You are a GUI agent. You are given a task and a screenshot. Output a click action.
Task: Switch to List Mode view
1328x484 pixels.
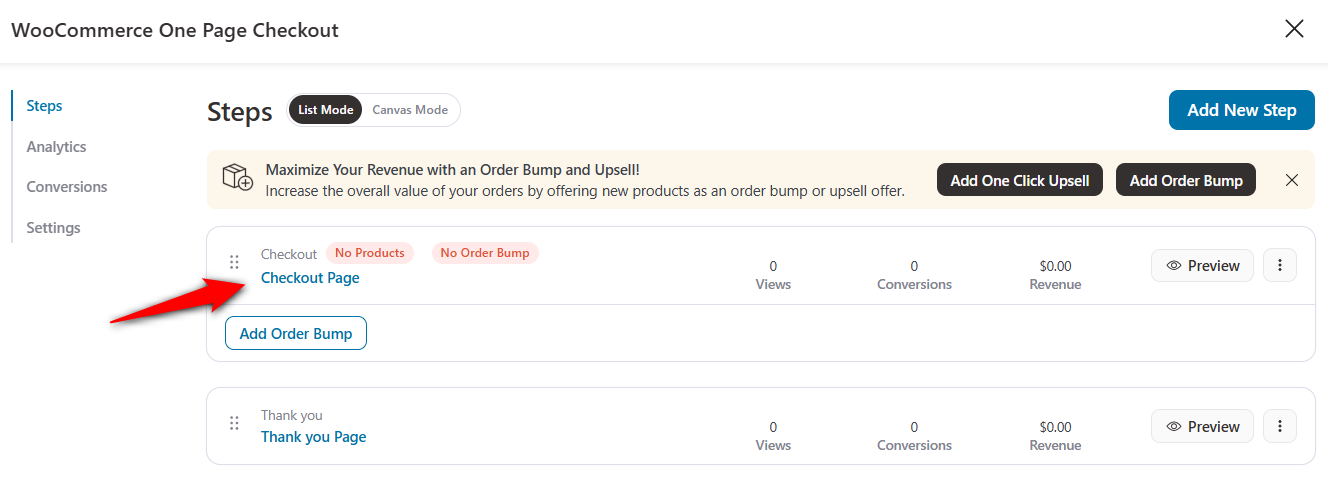coord(325,110)
